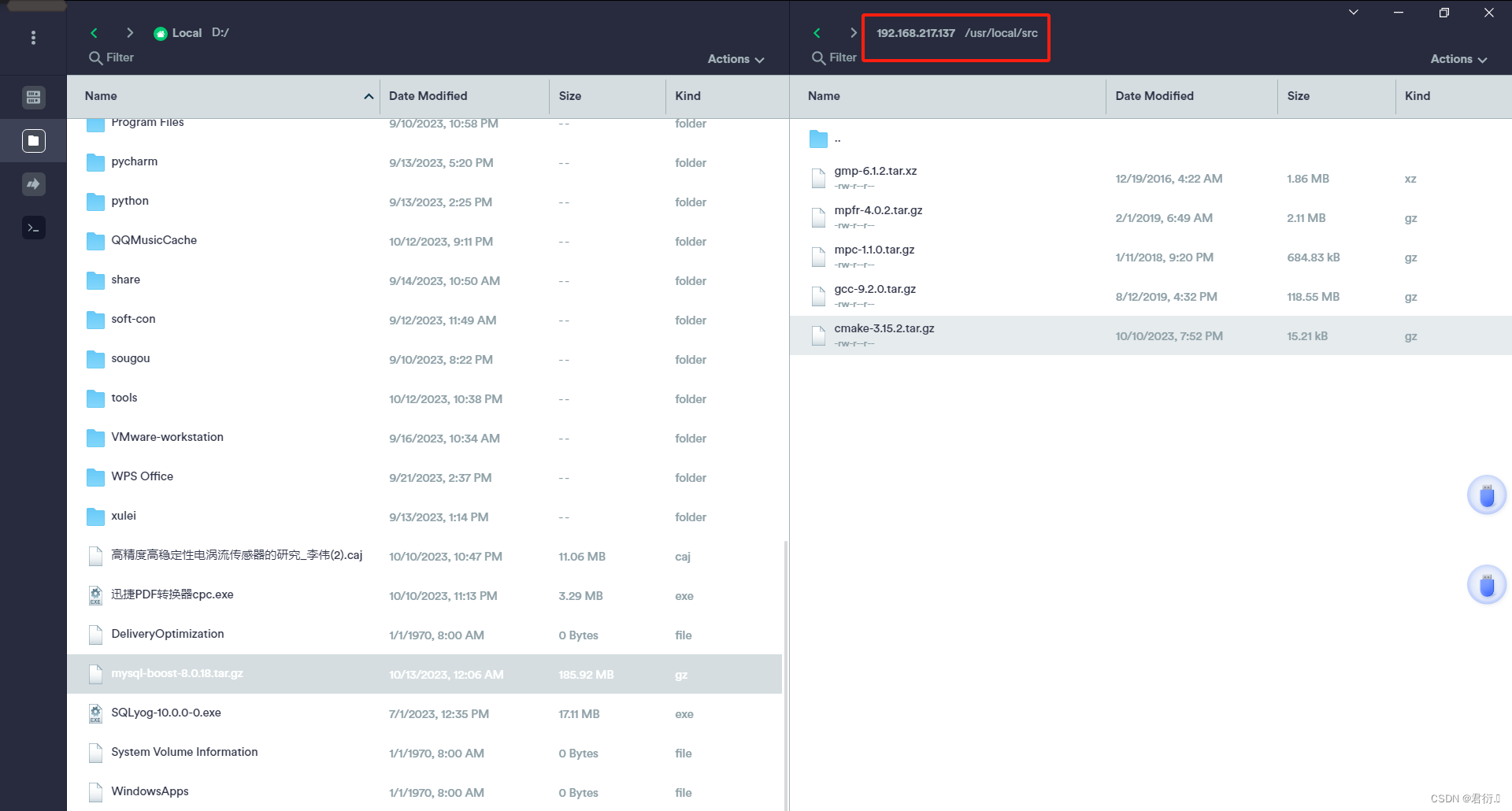This screenshot has height=811, width=1512.
Task: Click the 118.55 MB size value
Action: 1313,297
